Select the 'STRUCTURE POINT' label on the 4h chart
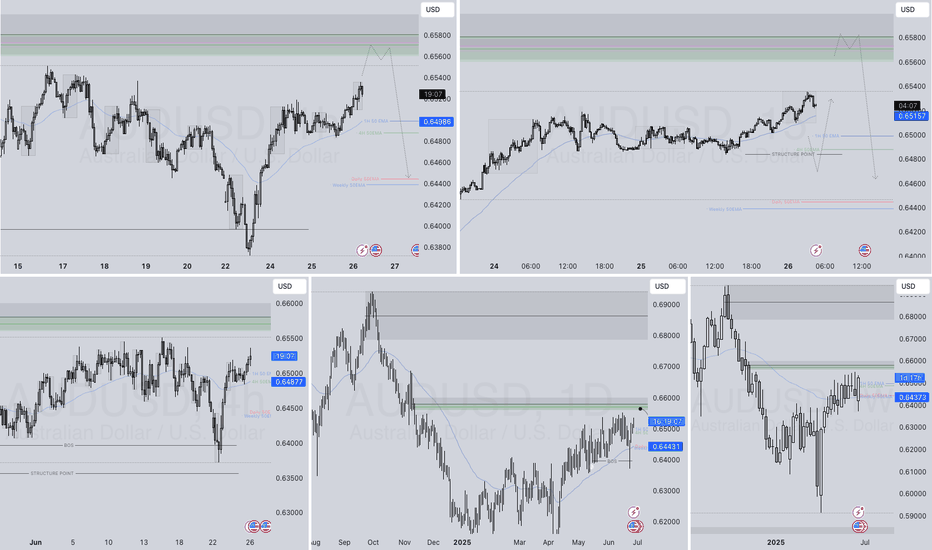 52,473
